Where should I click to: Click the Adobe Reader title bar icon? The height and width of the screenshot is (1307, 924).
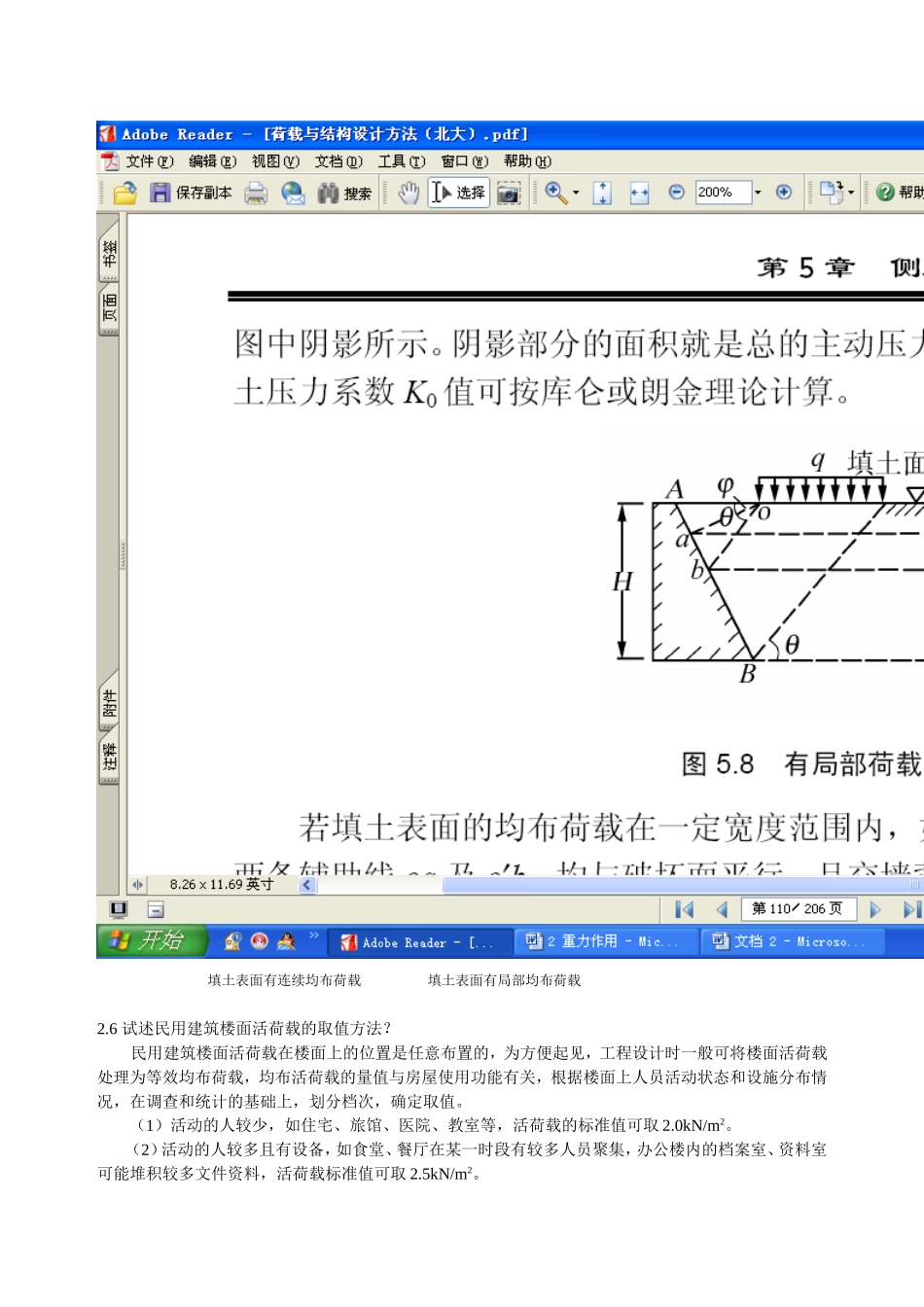tap(107, 134)
